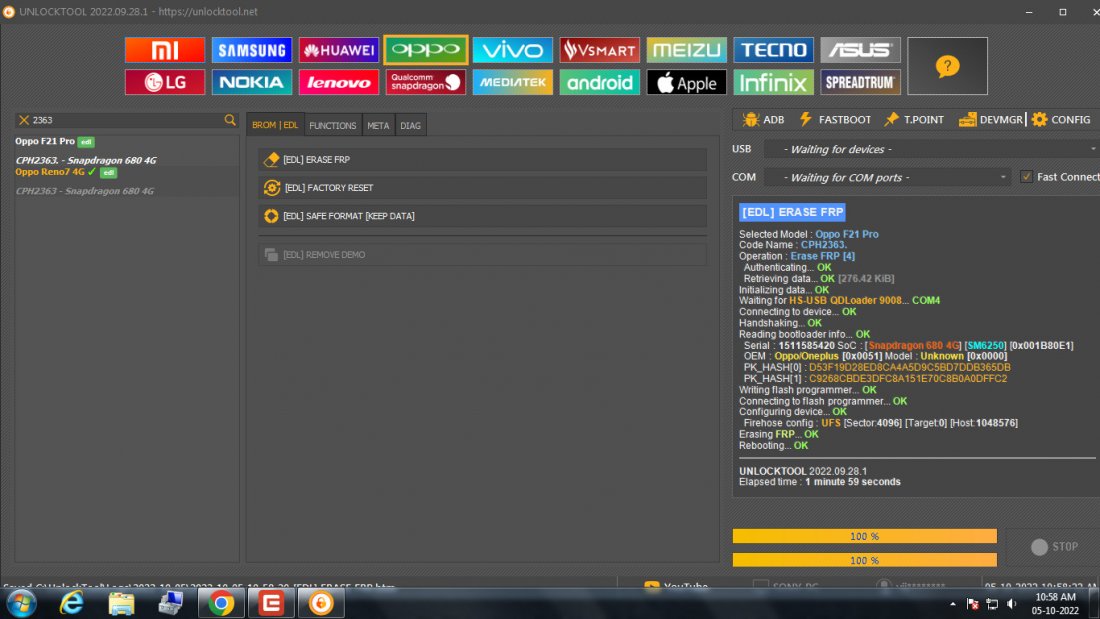
Task: Click the search magnifier icon
Action: pos(230,120)
